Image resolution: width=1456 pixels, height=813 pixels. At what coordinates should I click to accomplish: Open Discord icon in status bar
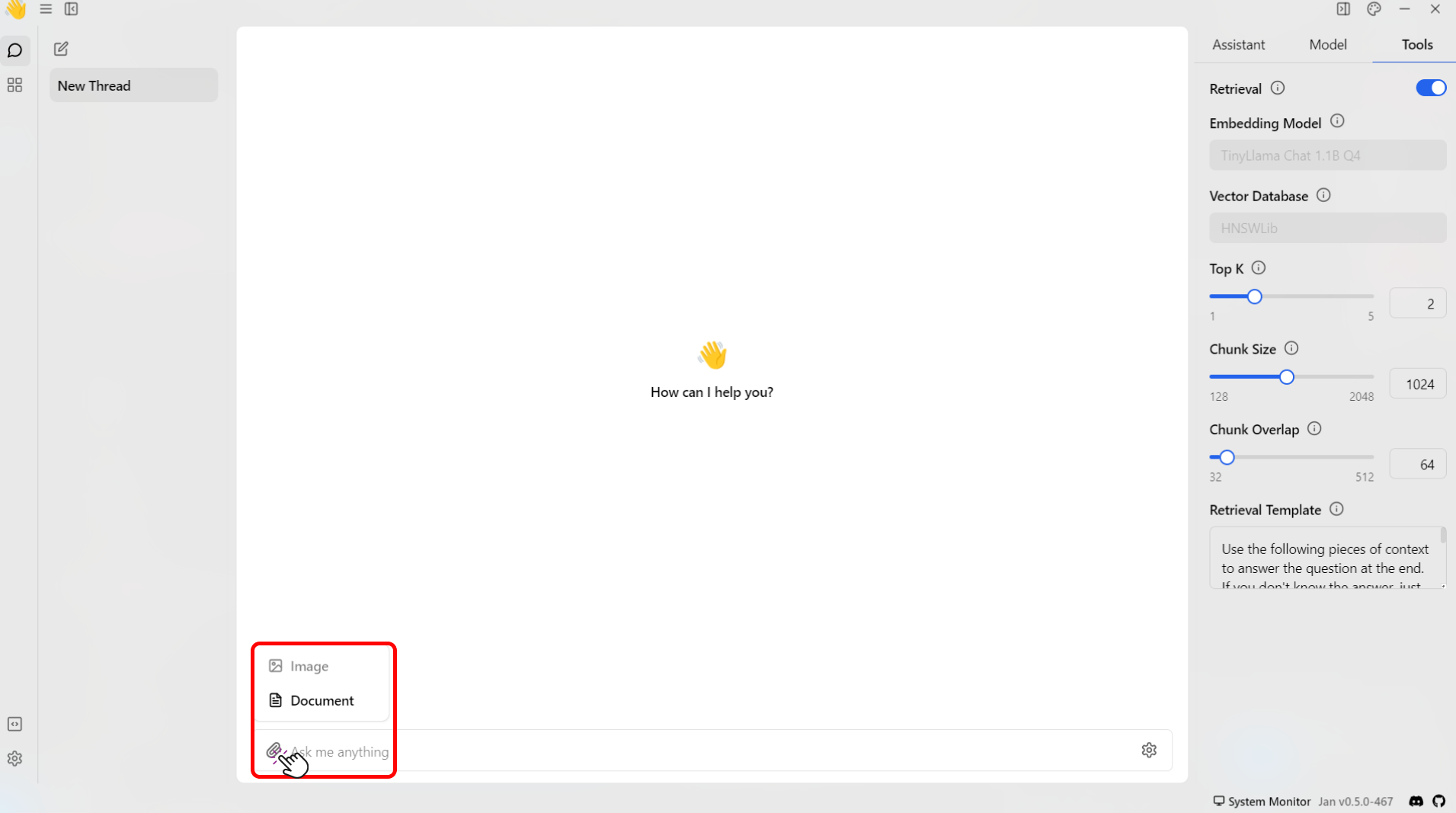pos(1416,801)
